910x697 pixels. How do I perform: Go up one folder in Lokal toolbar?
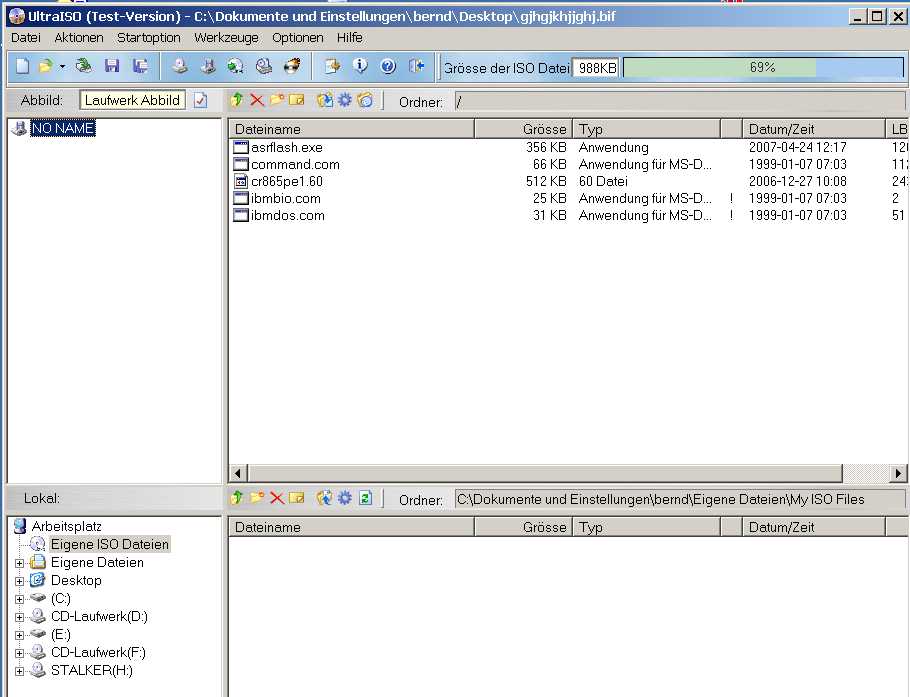pos(237,498)
